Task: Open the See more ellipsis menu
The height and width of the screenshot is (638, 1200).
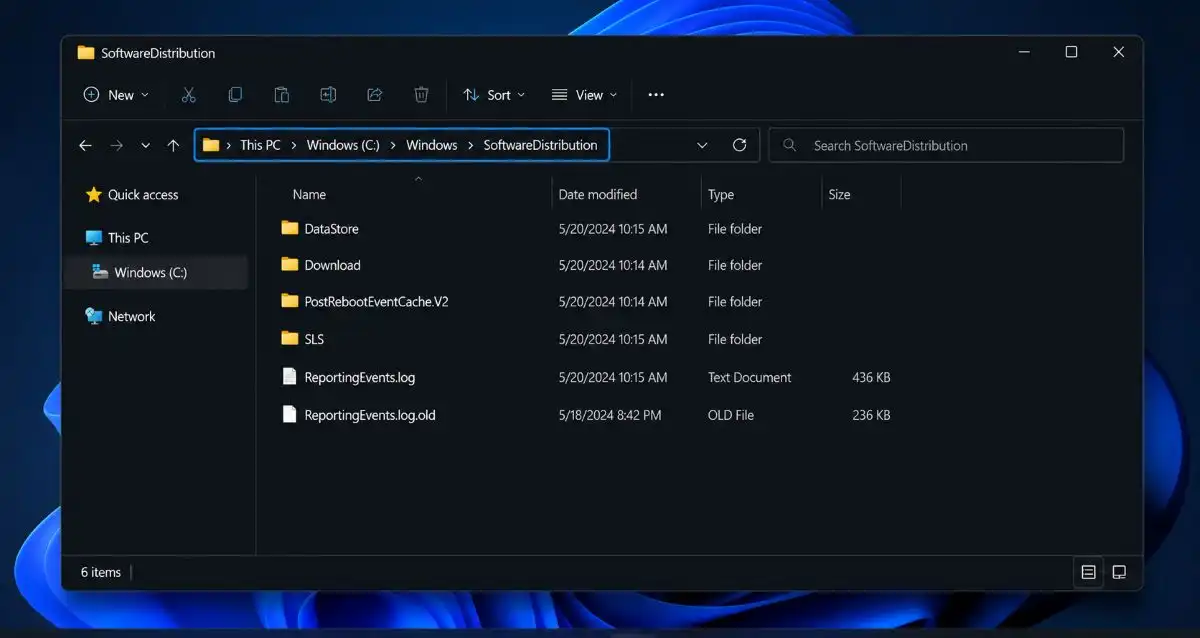Action: [656, 95]
